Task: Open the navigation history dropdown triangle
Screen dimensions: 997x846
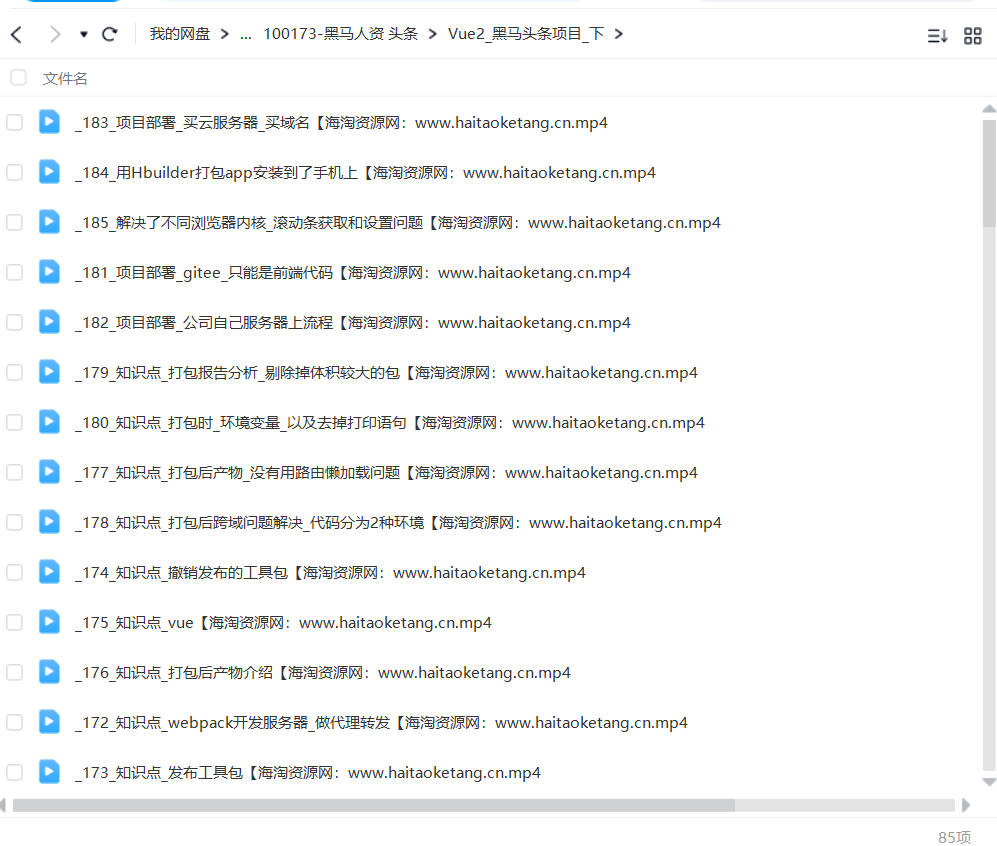Action: point(83,34)
